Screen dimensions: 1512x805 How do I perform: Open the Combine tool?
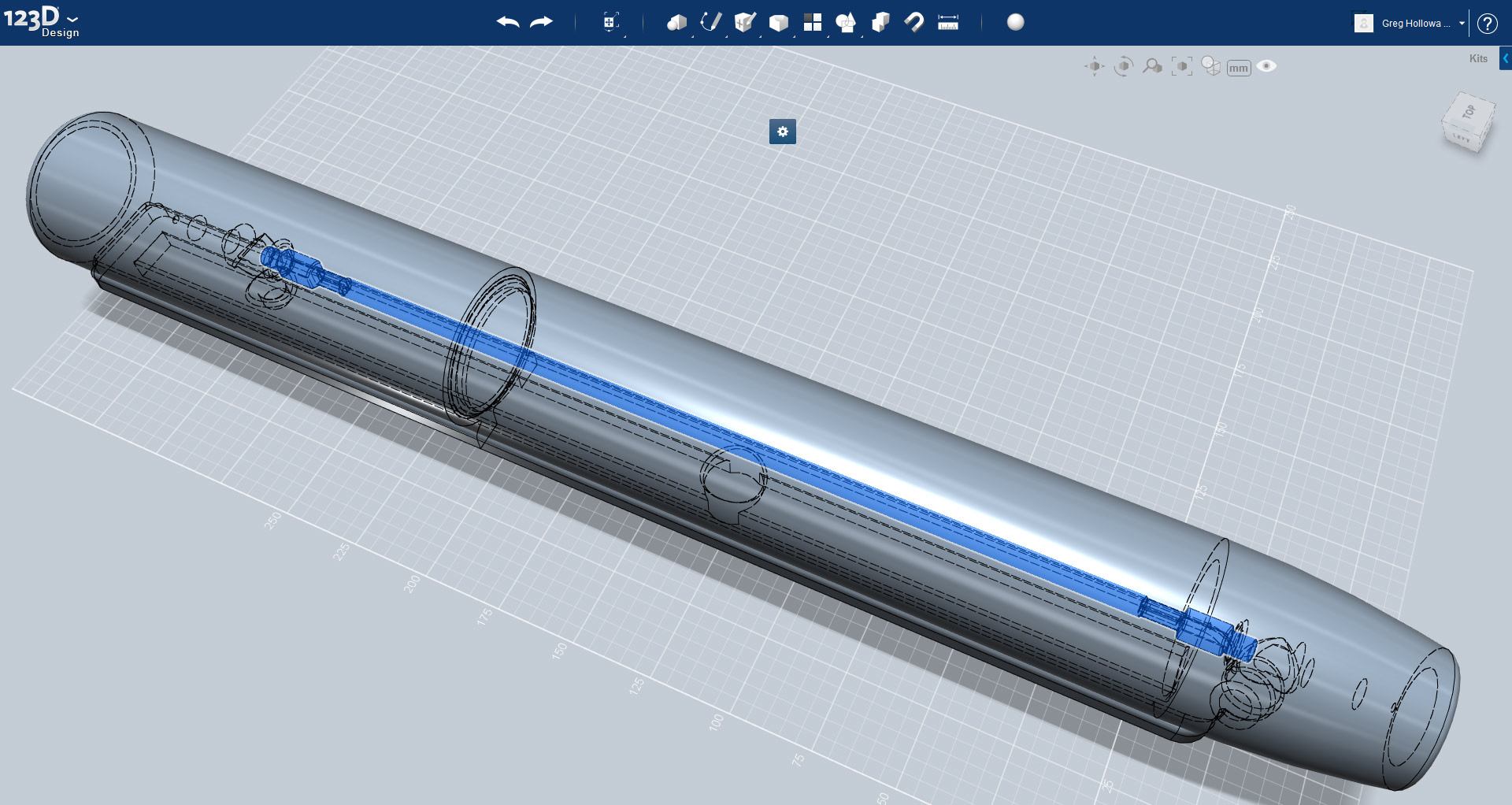click(880, 22)
